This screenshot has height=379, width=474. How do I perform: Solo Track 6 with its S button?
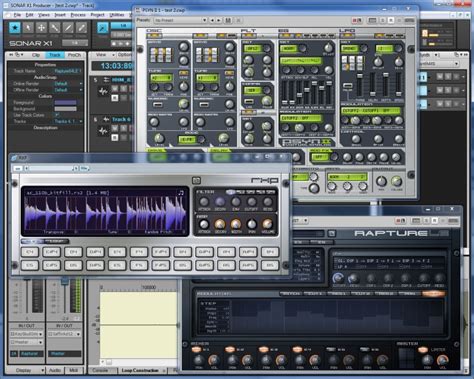tap(123, 128)
